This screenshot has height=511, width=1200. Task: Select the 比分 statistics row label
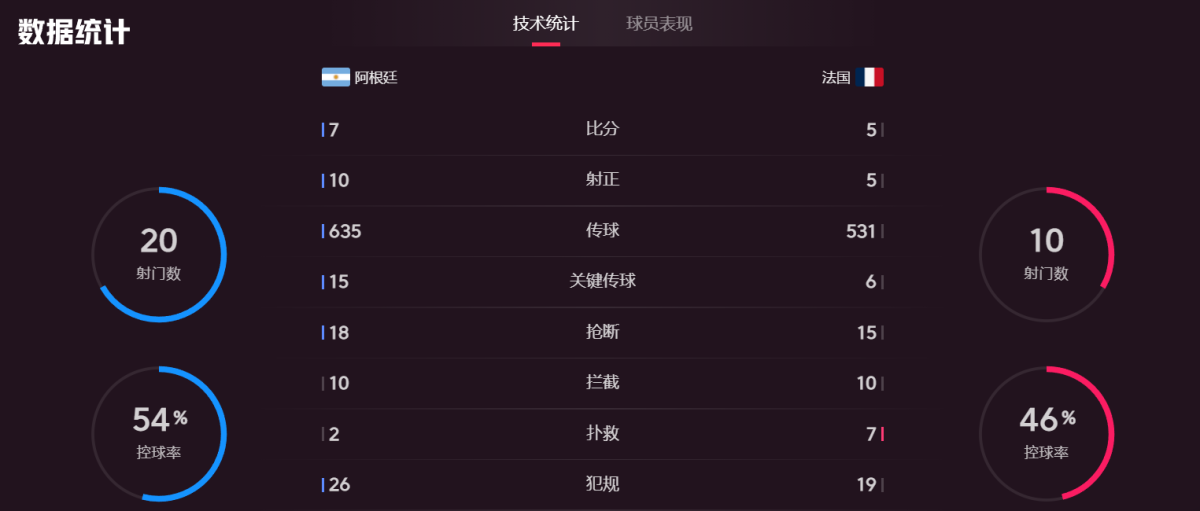[602, 129]
